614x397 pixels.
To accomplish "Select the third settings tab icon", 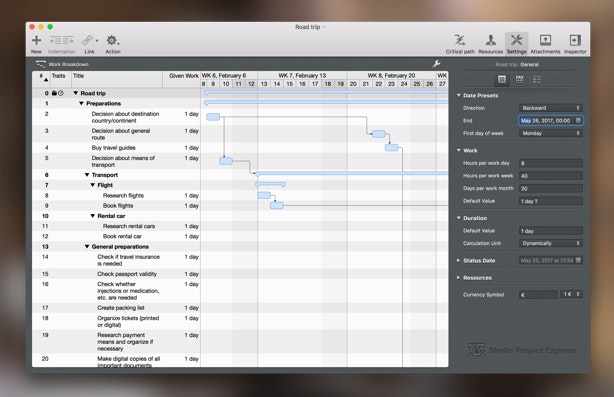I will [537, 79].
